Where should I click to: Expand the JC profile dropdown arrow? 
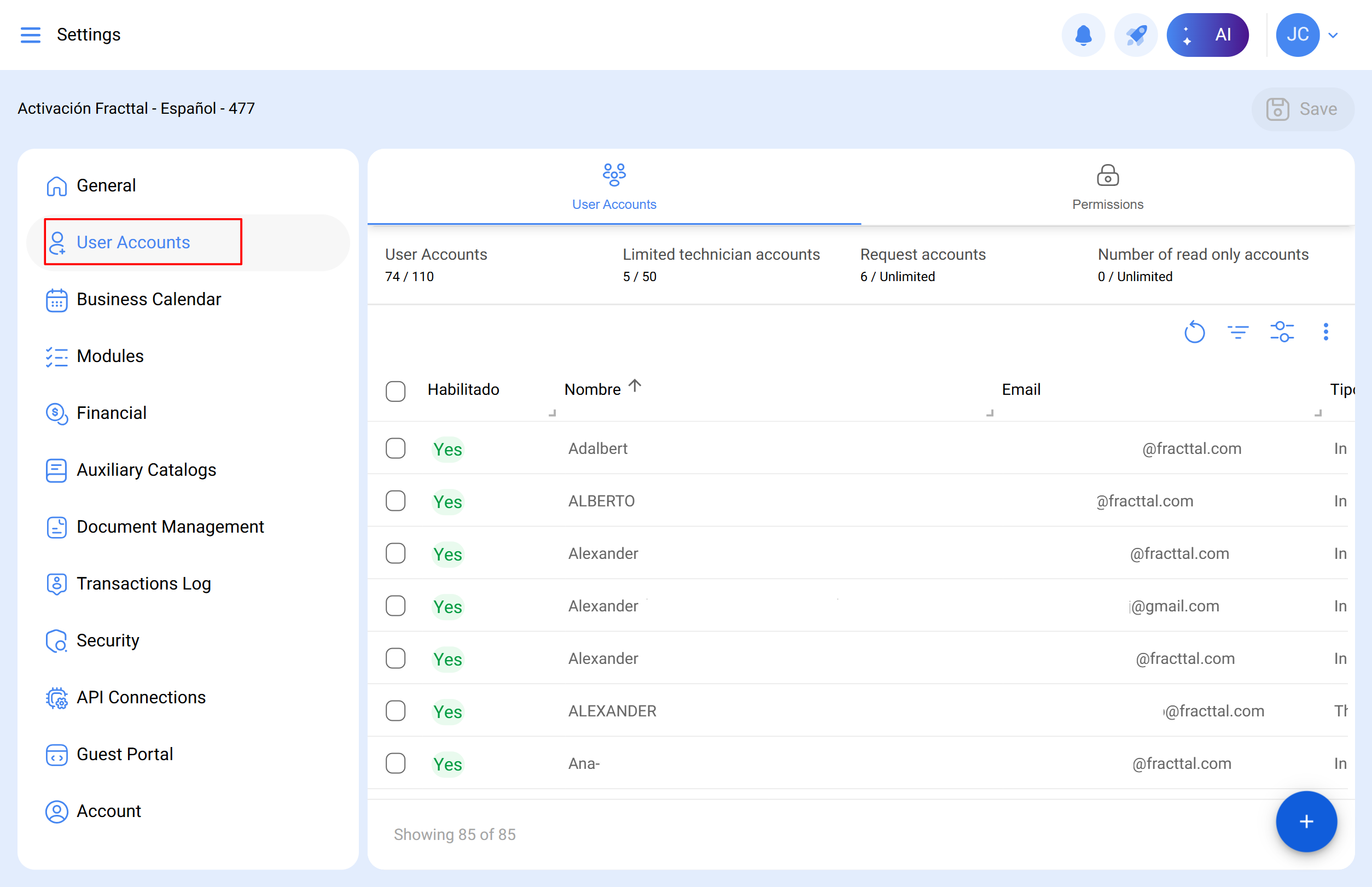[x=1333, y=35]
